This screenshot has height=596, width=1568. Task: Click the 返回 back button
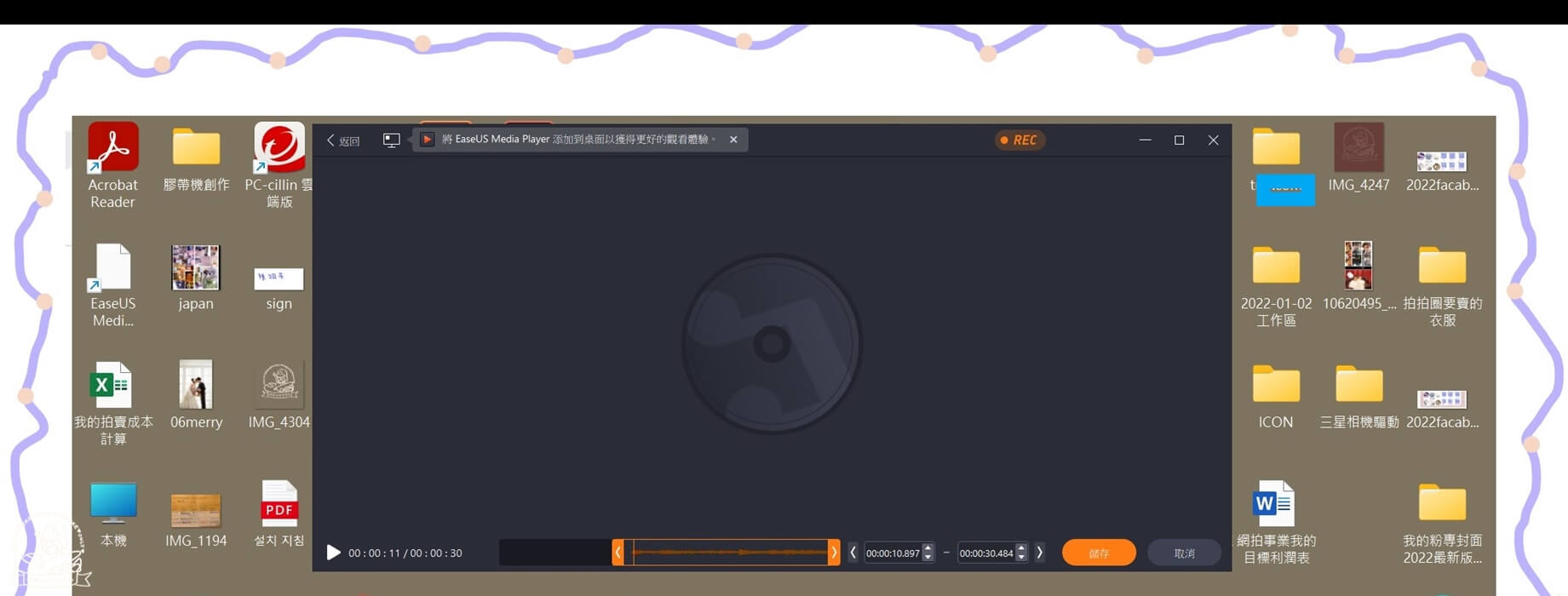point(343,140)
